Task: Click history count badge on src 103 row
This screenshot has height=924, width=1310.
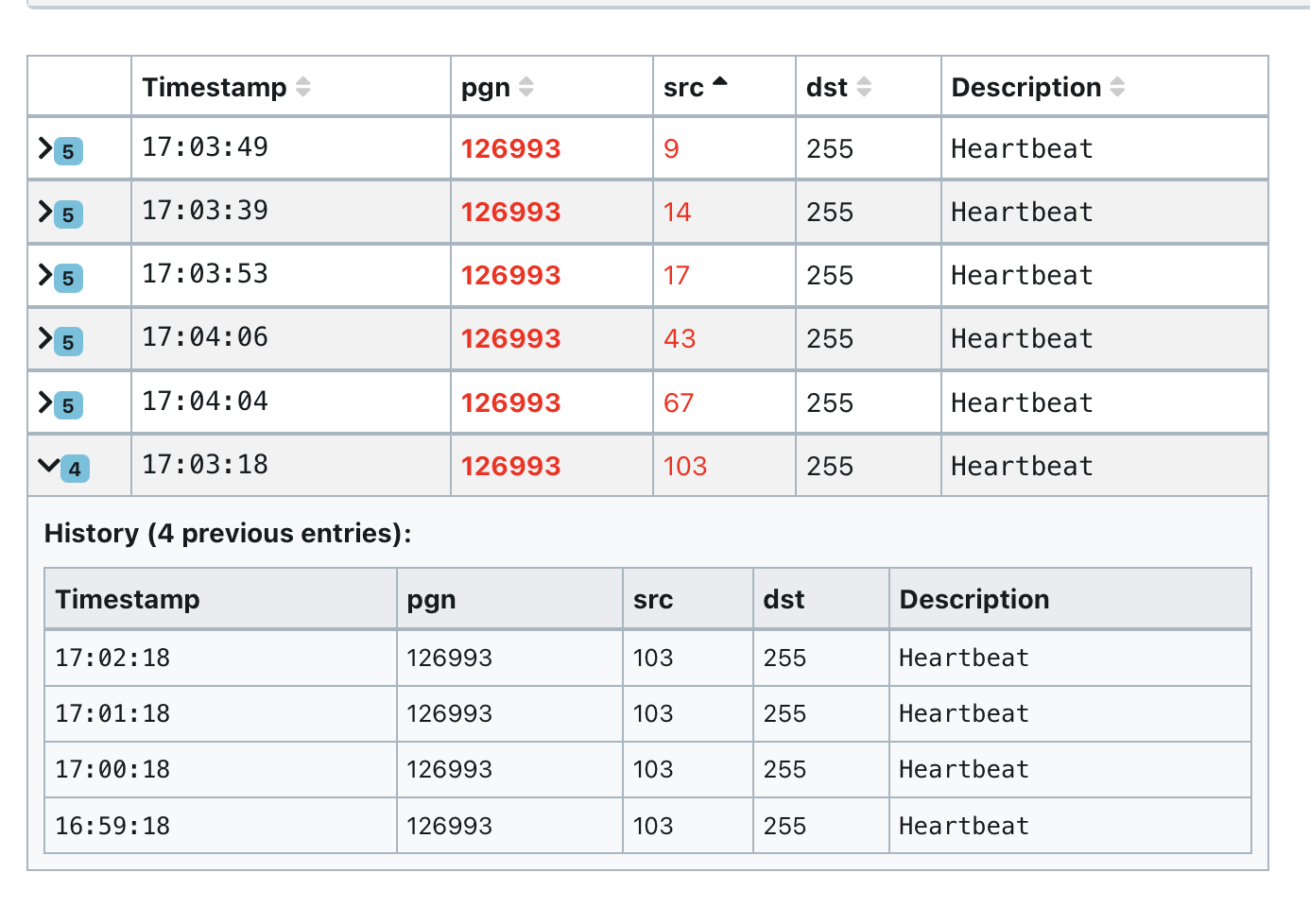Action: [x=75, y=469]
